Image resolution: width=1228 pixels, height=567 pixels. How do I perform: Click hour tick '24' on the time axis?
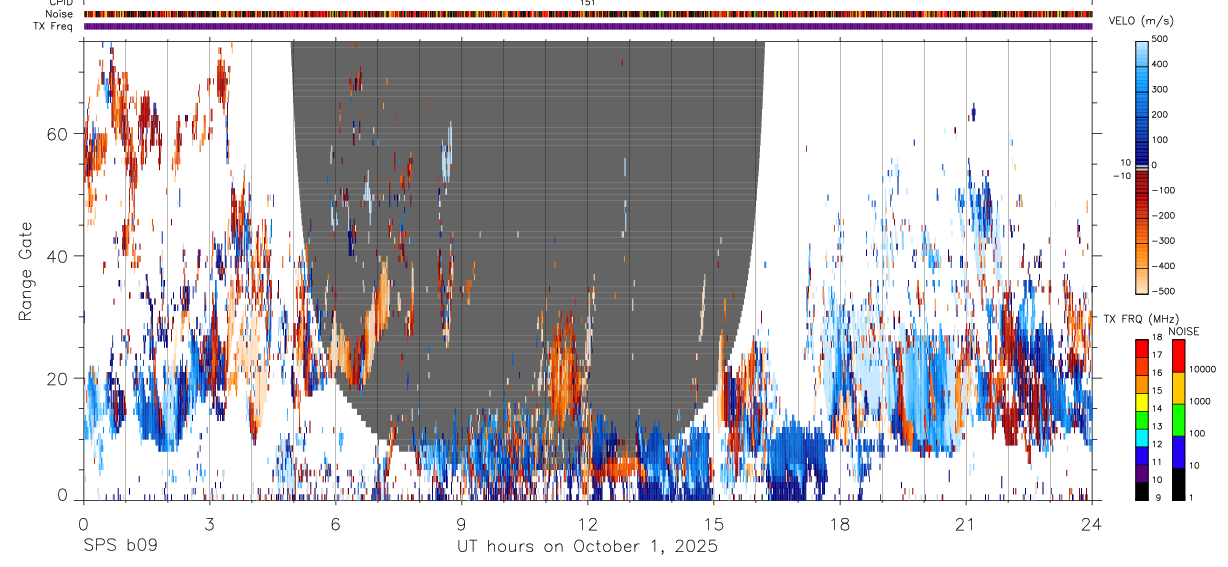(x=1092, y=523)
